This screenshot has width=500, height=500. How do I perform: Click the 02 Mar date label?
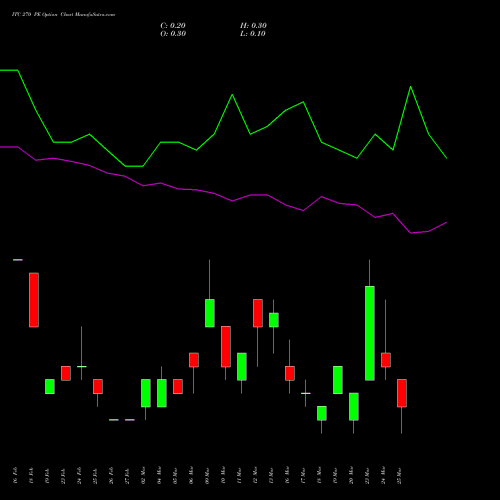(143, 475)
